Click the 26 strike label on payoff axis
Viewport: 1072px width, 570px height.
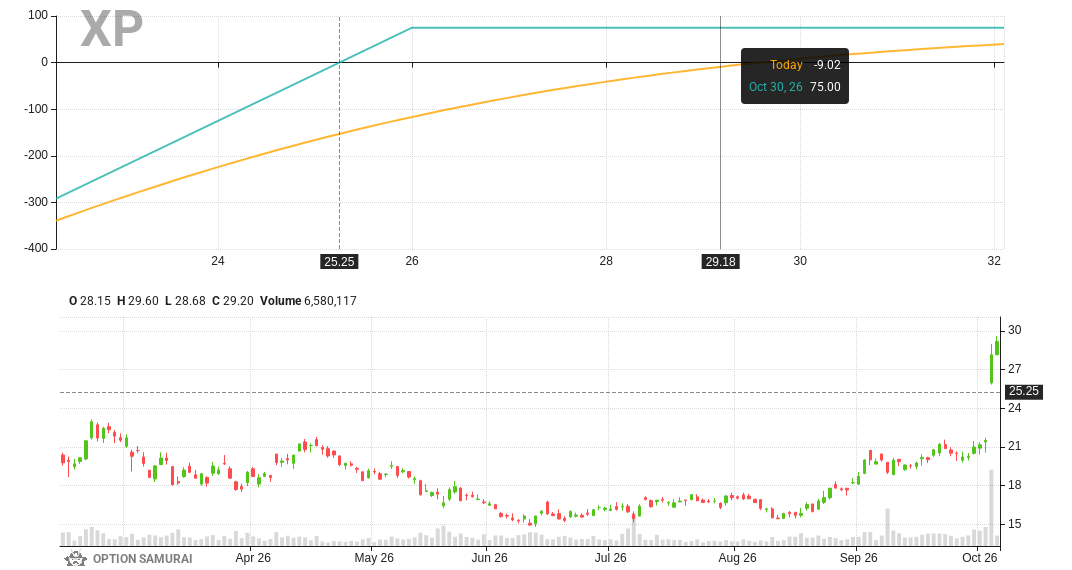412,260
